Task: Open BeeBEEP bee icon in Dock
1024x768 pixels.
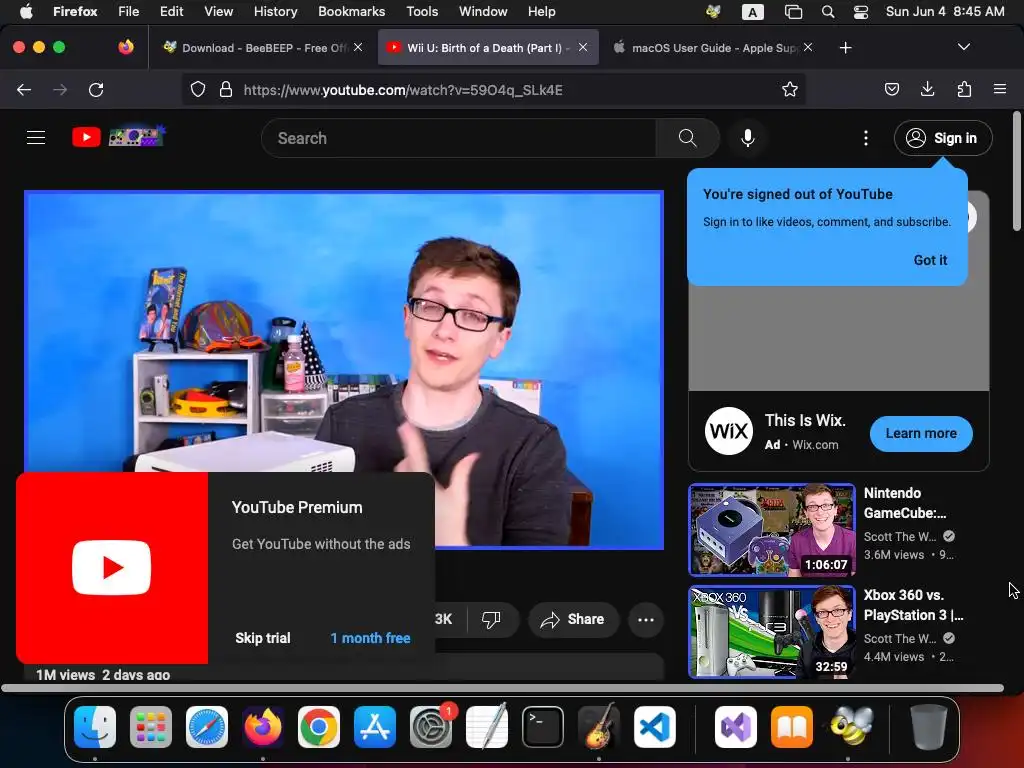Action: pyautogui.click(x=852, y=727)
